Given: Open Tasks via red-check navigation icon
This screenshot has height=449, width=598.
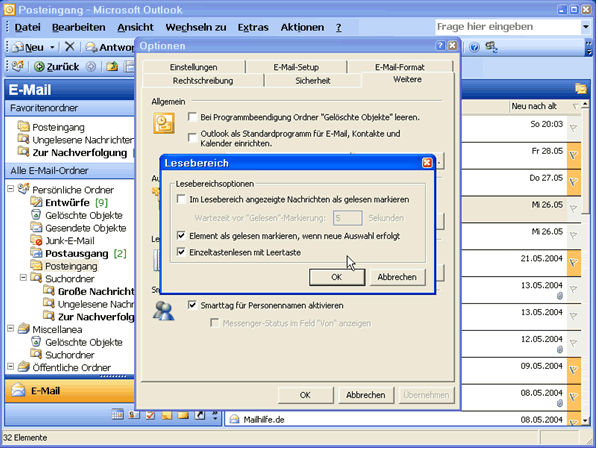Looking at the screenshot, I should click(x=150, y=414).
